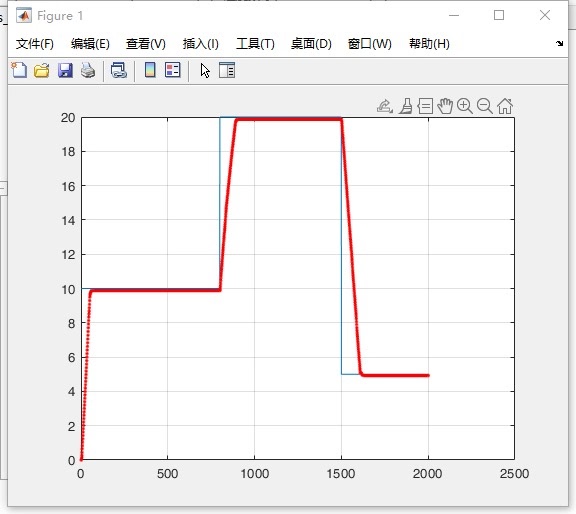The image size is (576, 514).
Task: Click the red line segment at value 5
Action: [x=395, y=375]
